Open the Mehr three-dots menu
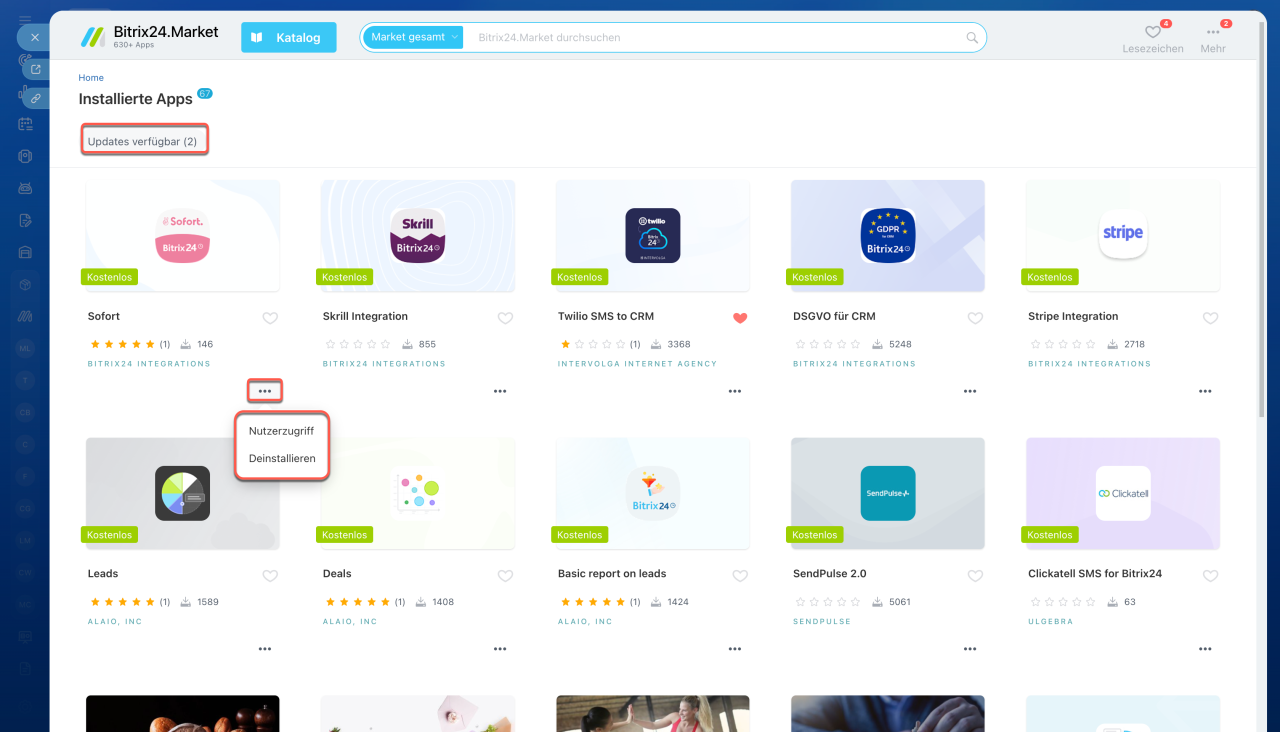The height and width of the screenshot is (732, 1280). [1213, 32]
